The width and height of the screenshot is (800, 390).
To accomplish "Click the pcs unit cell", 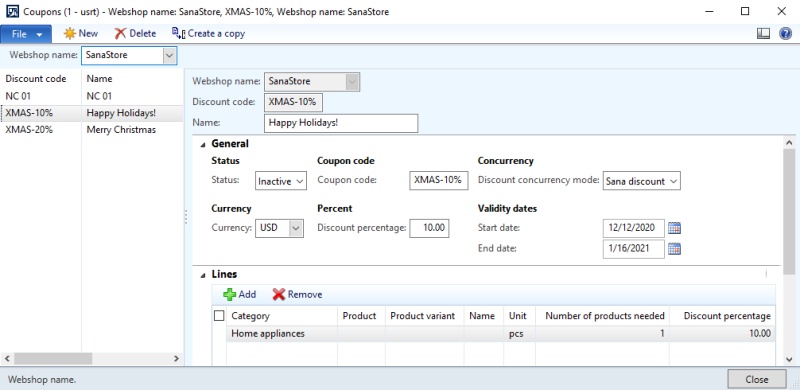I will [519, 334].
